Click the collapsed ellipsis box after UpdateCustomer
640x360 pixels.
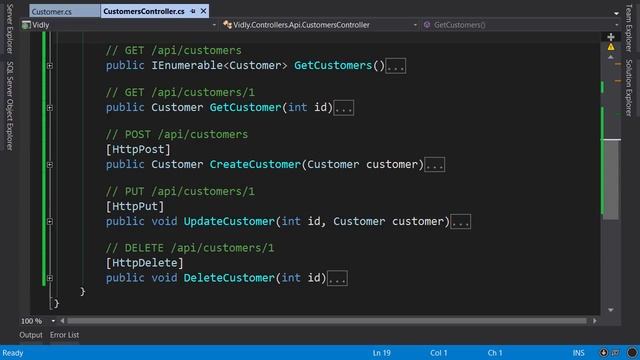point(460,221)
